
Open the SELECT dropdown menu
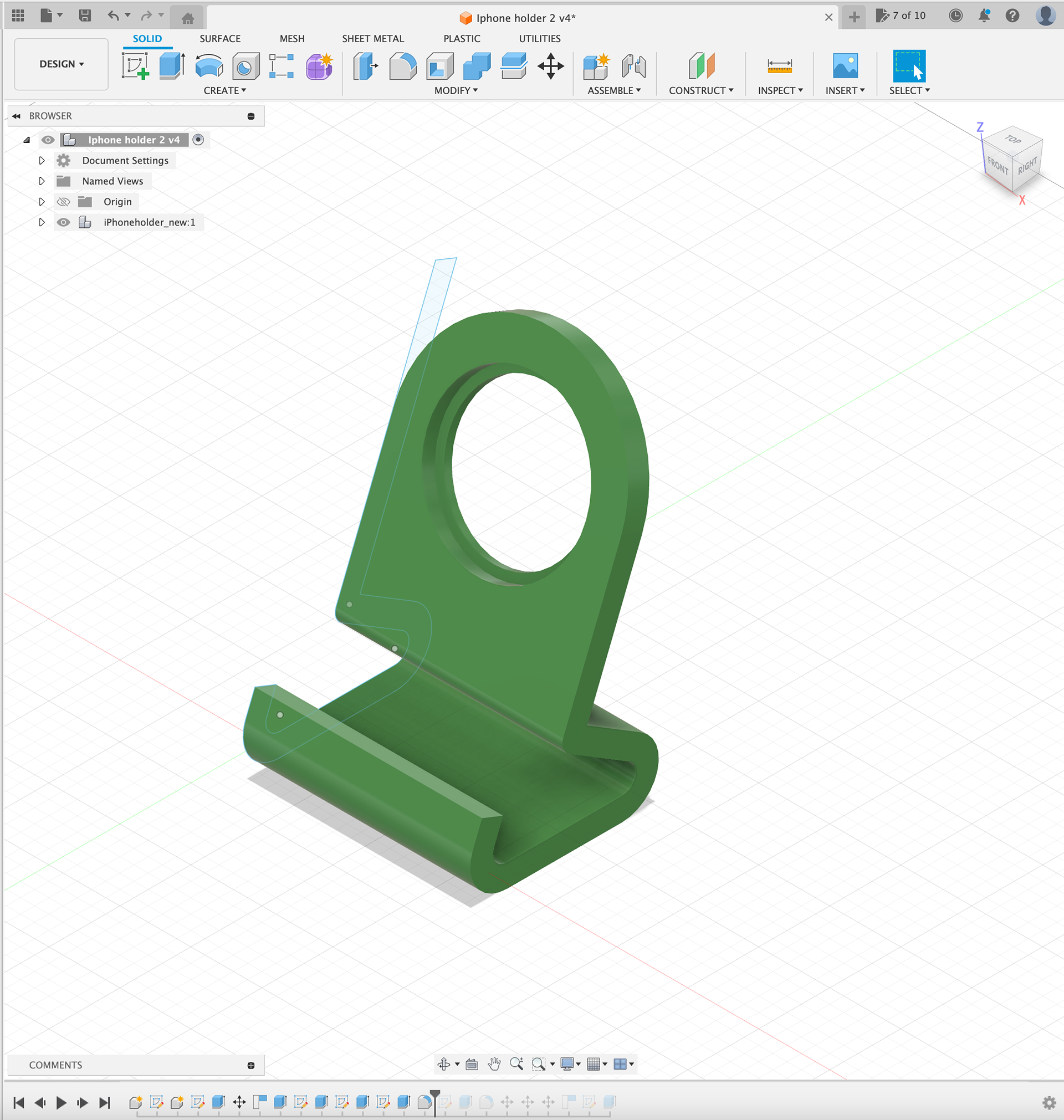(x=909, y=91)
